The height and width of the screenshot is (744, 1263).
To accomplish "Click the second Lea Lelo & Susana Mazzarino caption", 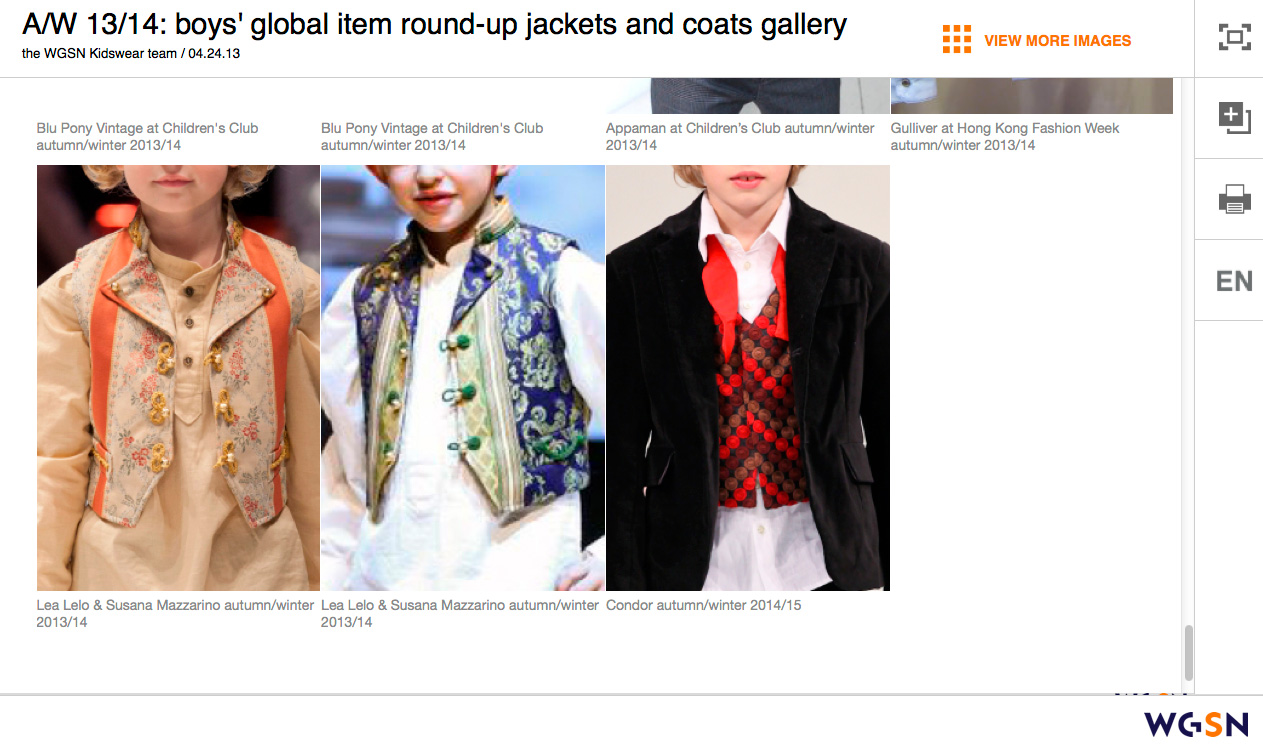I will tap(460, 613).
